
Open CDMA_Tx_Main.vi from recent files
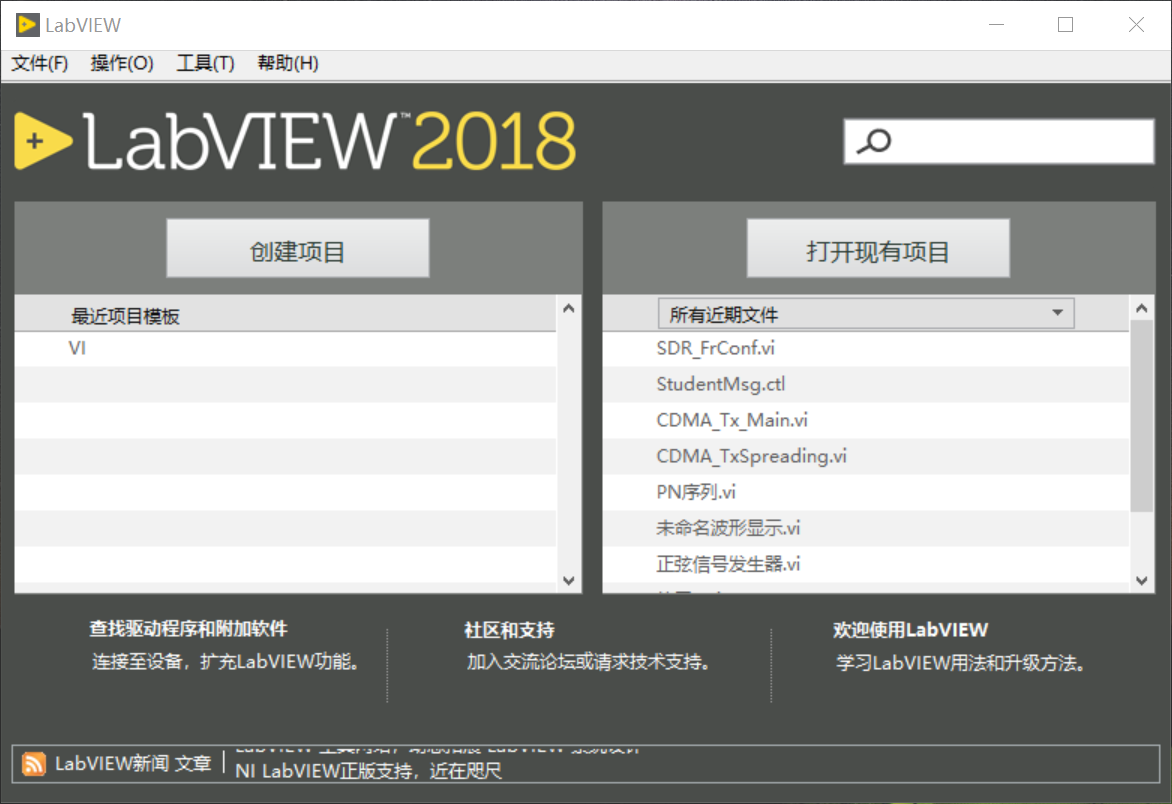(732, 421)
